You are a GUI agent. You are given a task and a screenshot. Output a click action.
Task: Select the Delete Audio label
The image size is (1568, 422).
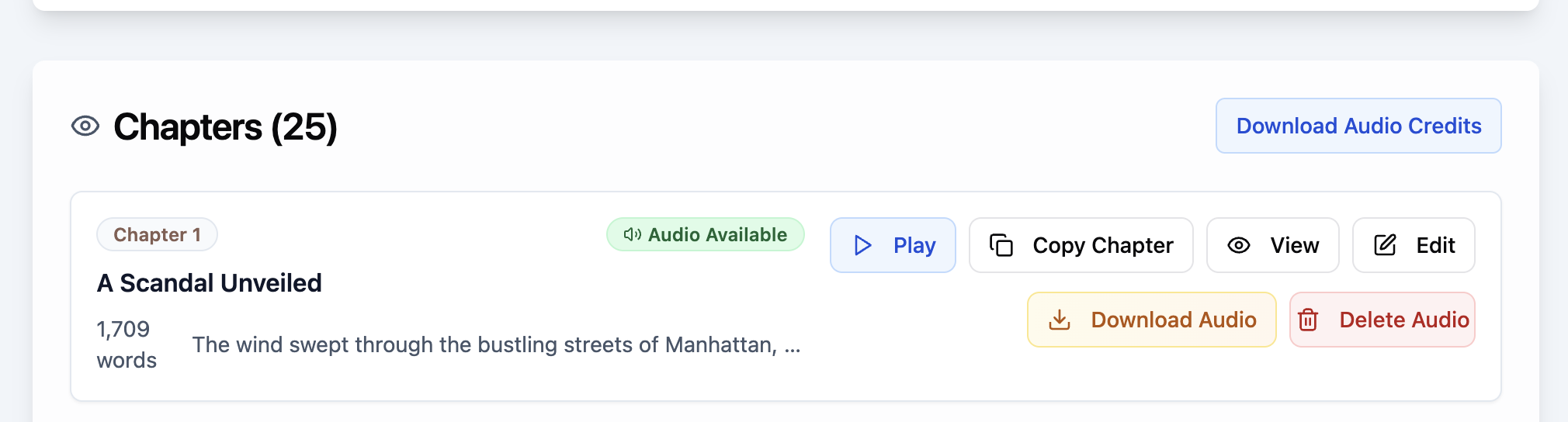(x=1404, y=320)
